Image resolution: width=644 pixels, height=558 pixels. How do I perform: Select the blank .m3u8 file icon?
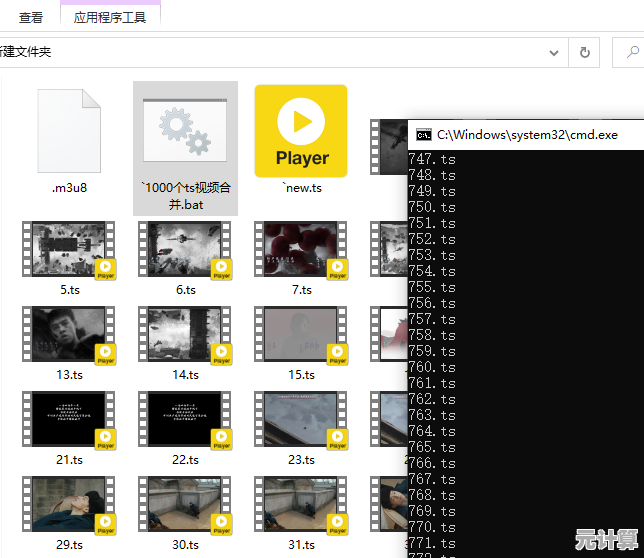(x=69, y=130)
